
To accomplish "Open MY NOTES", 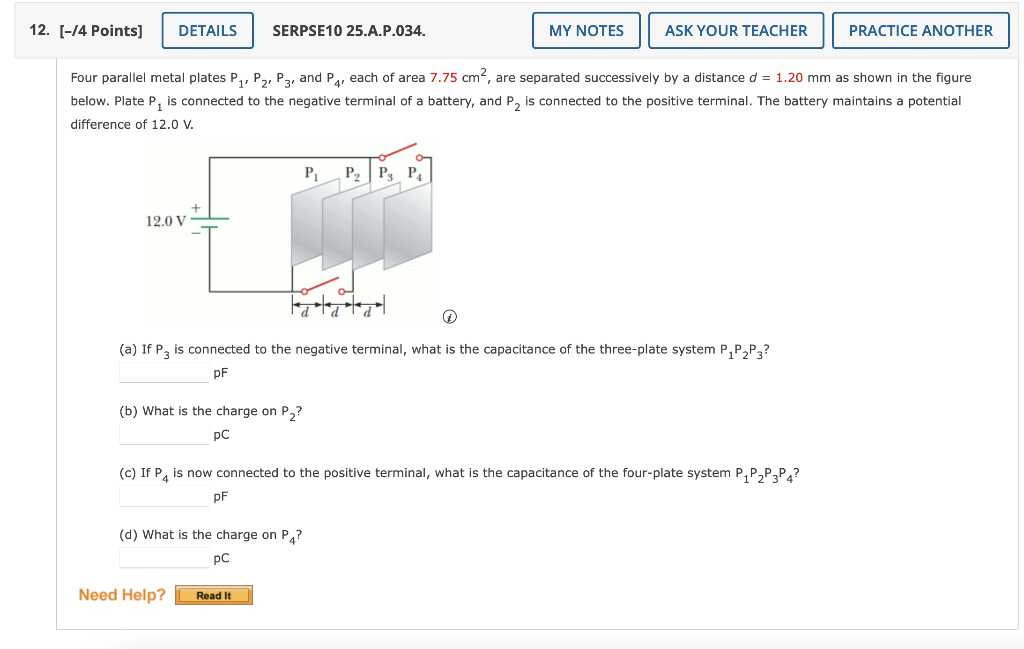I will pos(586,30).
